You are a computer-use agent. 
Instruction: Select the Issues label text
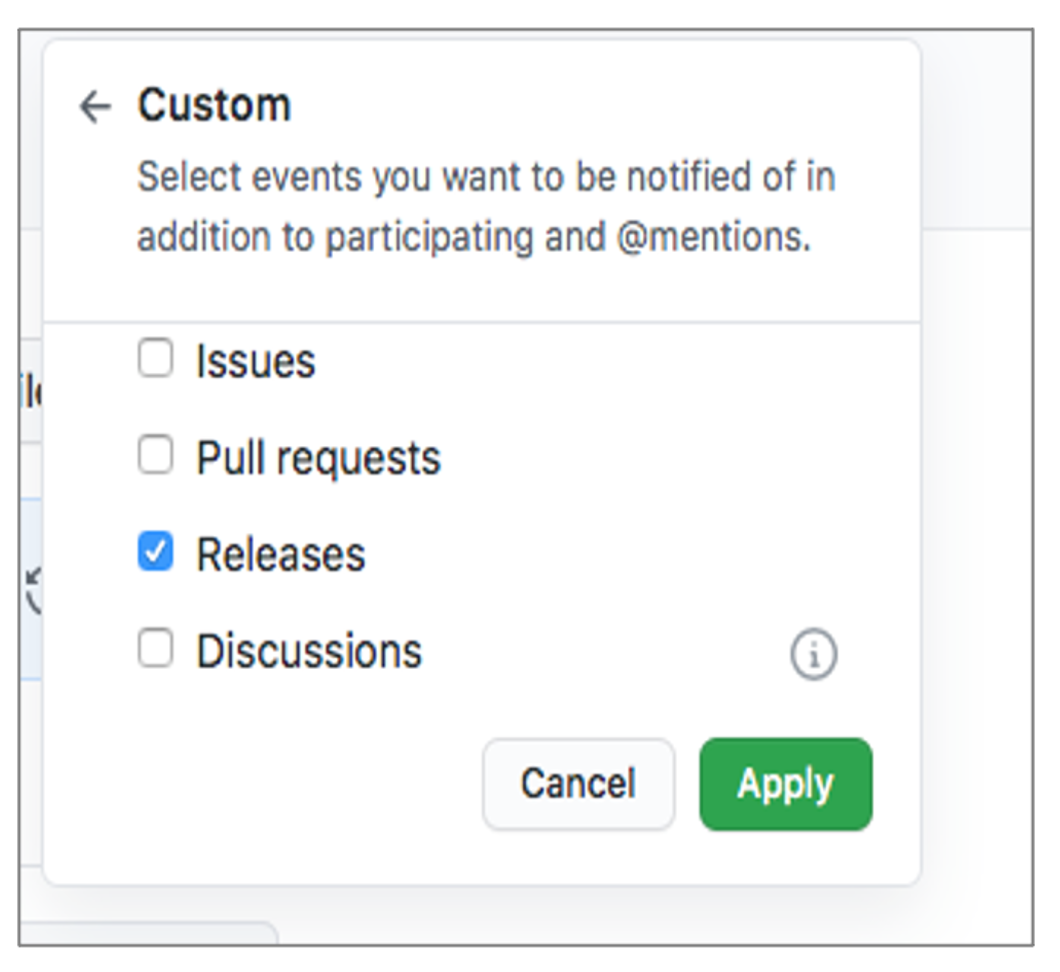(256, 362)
